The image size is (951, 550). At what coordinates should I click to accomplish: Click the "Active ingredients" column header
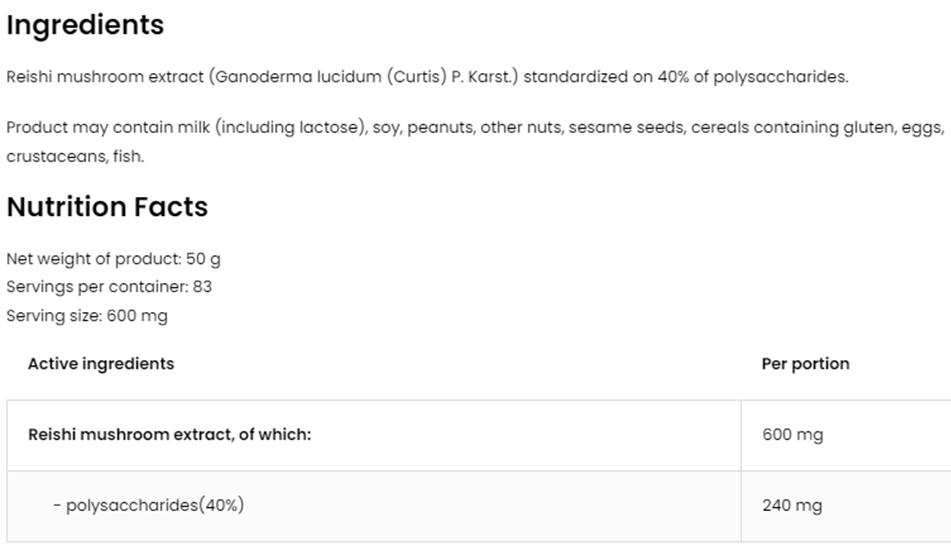101,364
